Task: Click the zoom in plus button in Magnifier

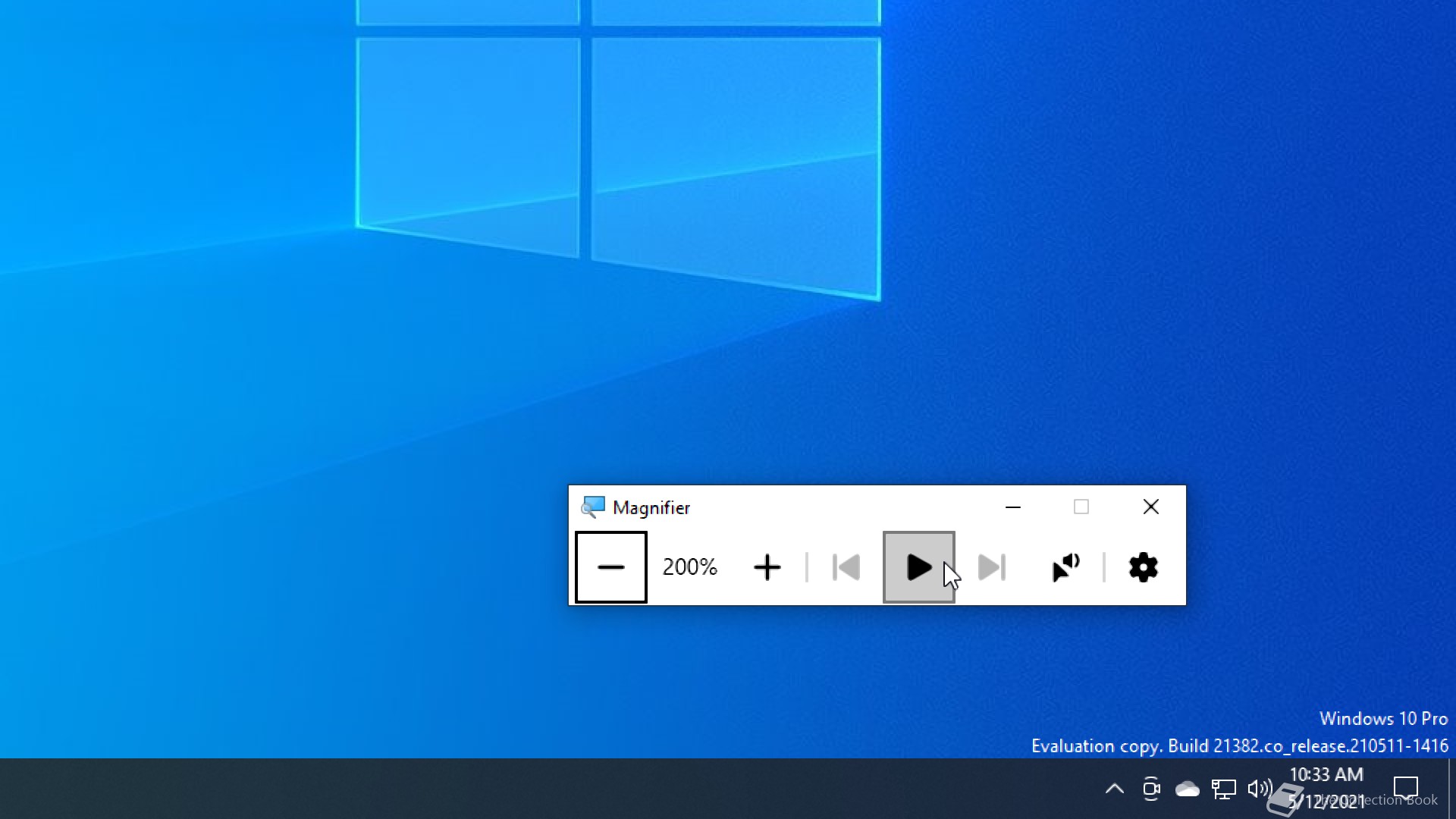Action: tap(767, 567)
